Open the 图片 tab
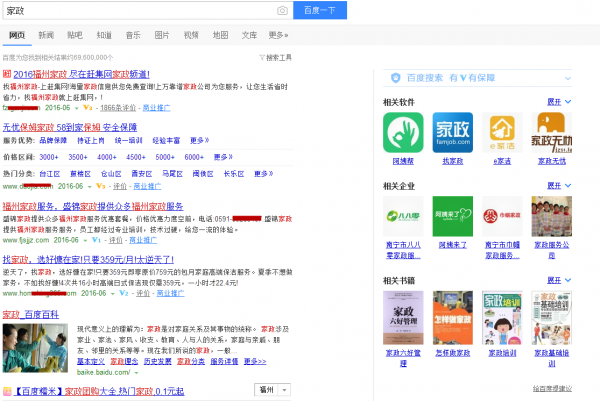This screenshot has height=401, width=600. [x=162, y=35]
